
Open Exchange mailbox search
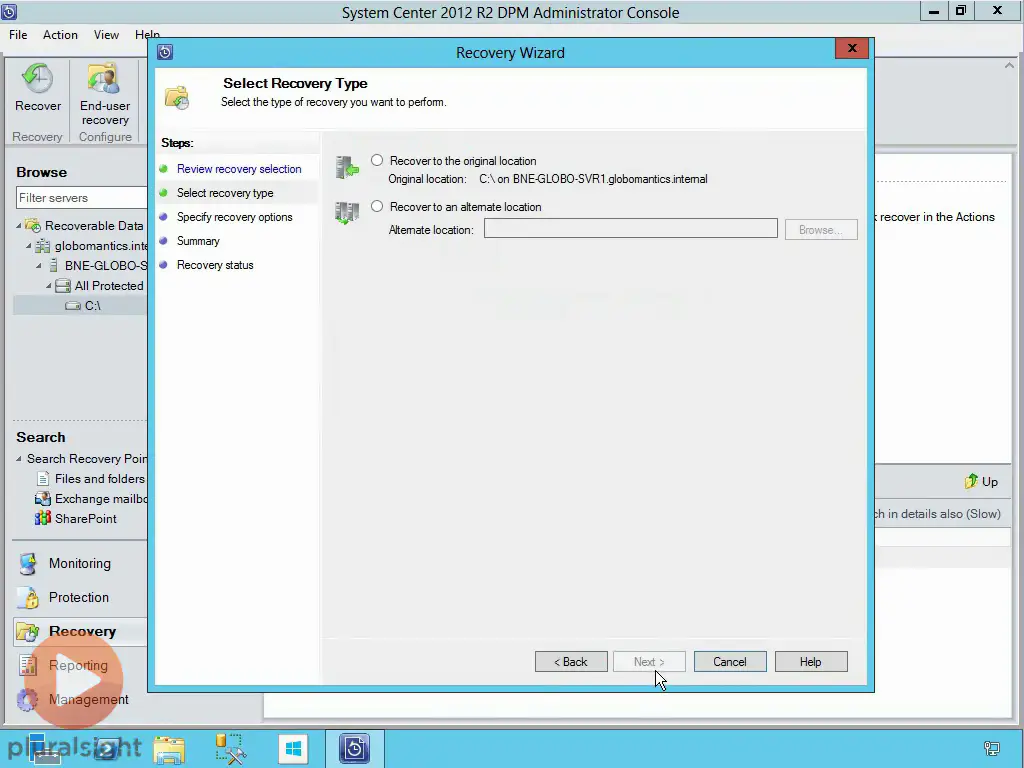tap(101, 498)
